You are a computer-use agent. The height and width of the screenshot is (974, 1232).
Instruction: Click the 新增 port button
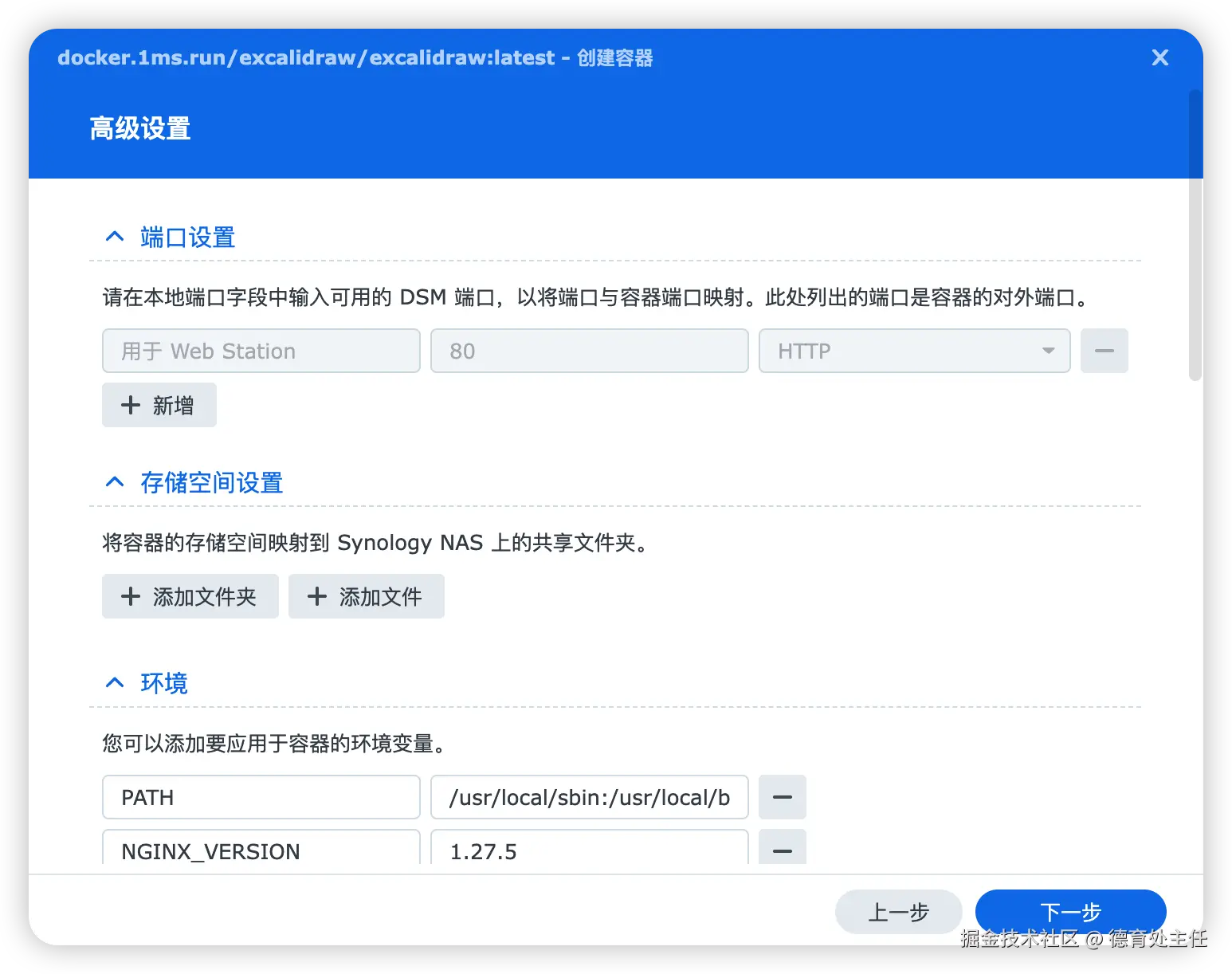(x=159, y=405)
